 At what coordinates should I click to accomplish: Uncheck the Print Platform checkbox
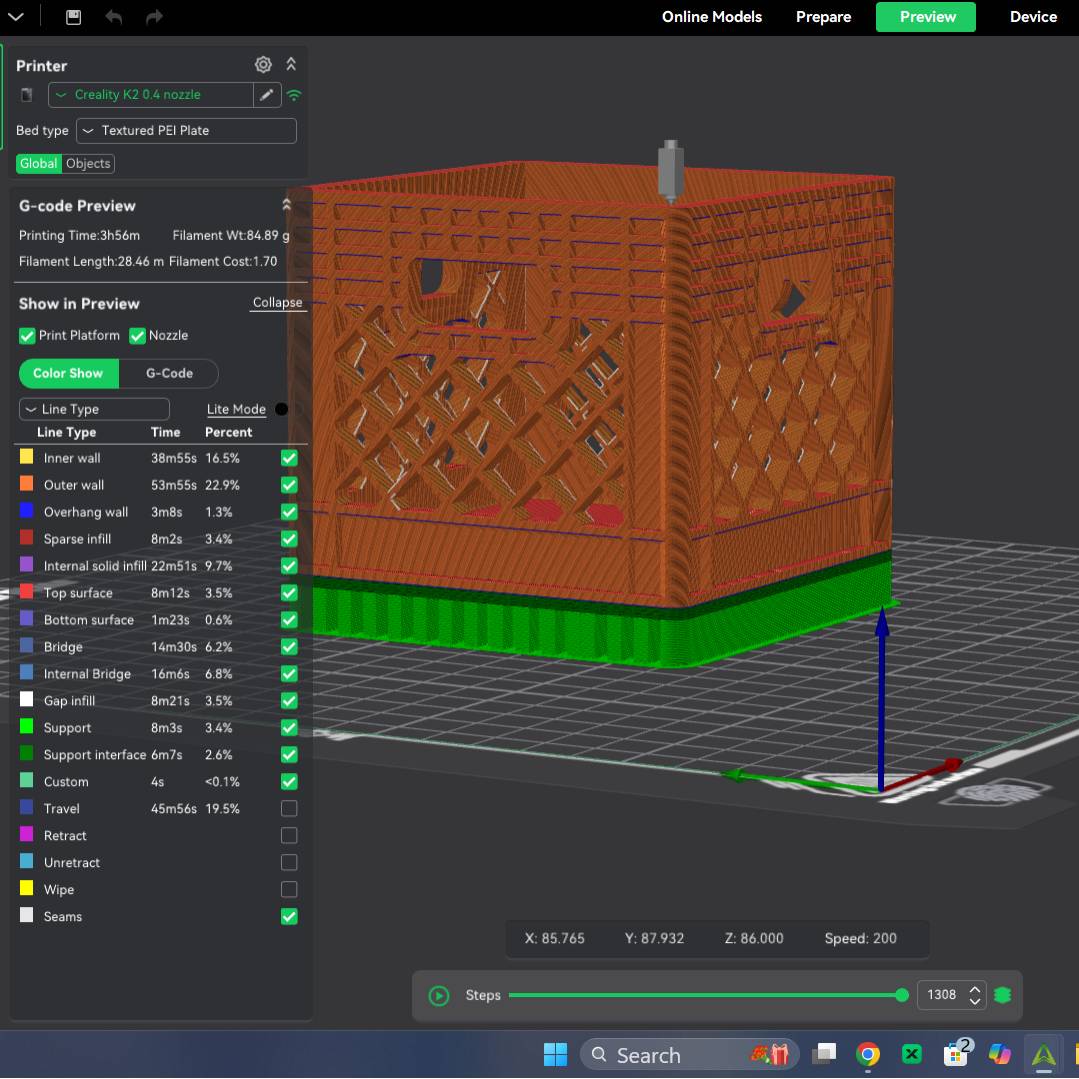27,336
